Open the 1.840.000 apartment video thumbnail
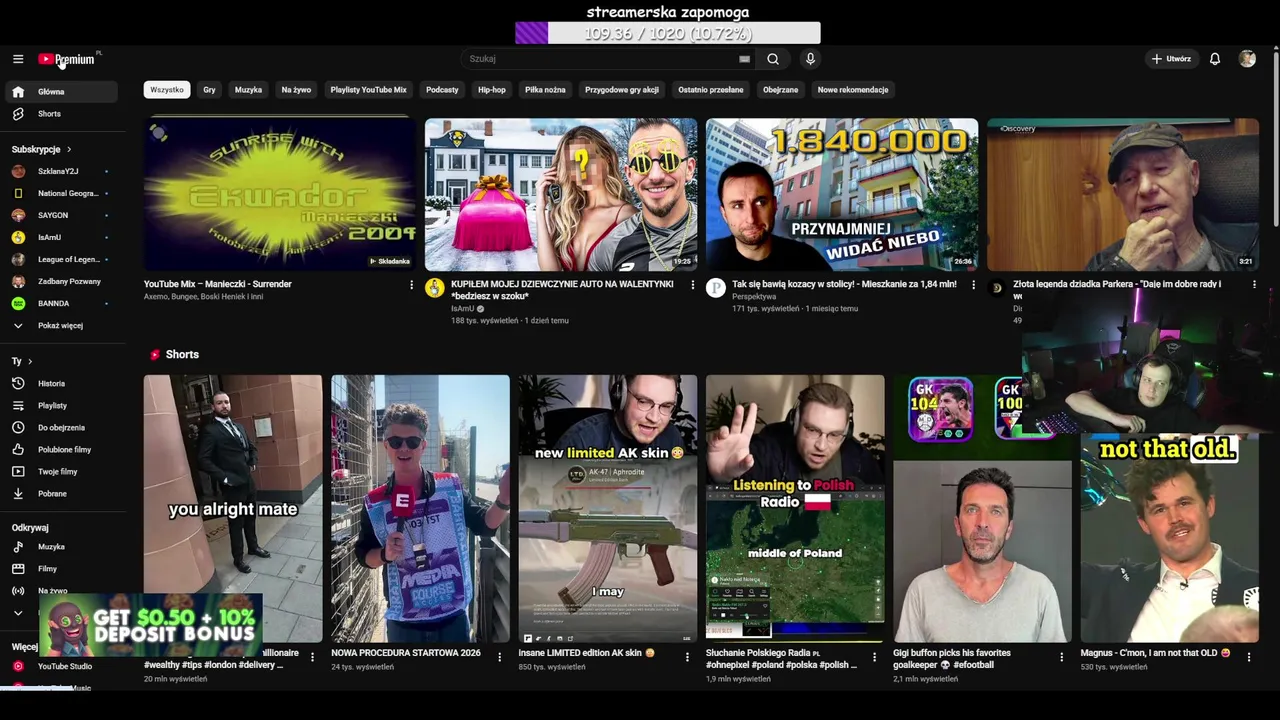Viewport: 1280px width, 720px height. point(842,194)
